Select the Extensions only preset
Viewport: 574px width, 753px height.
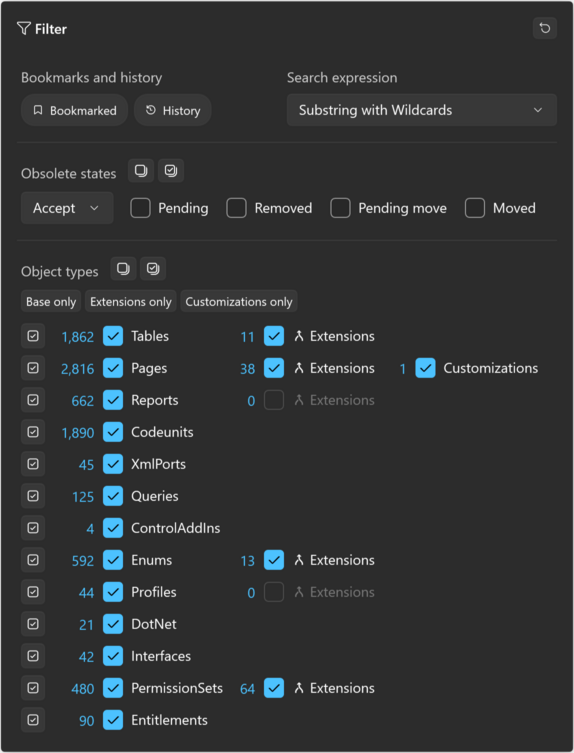pos(131,302)
